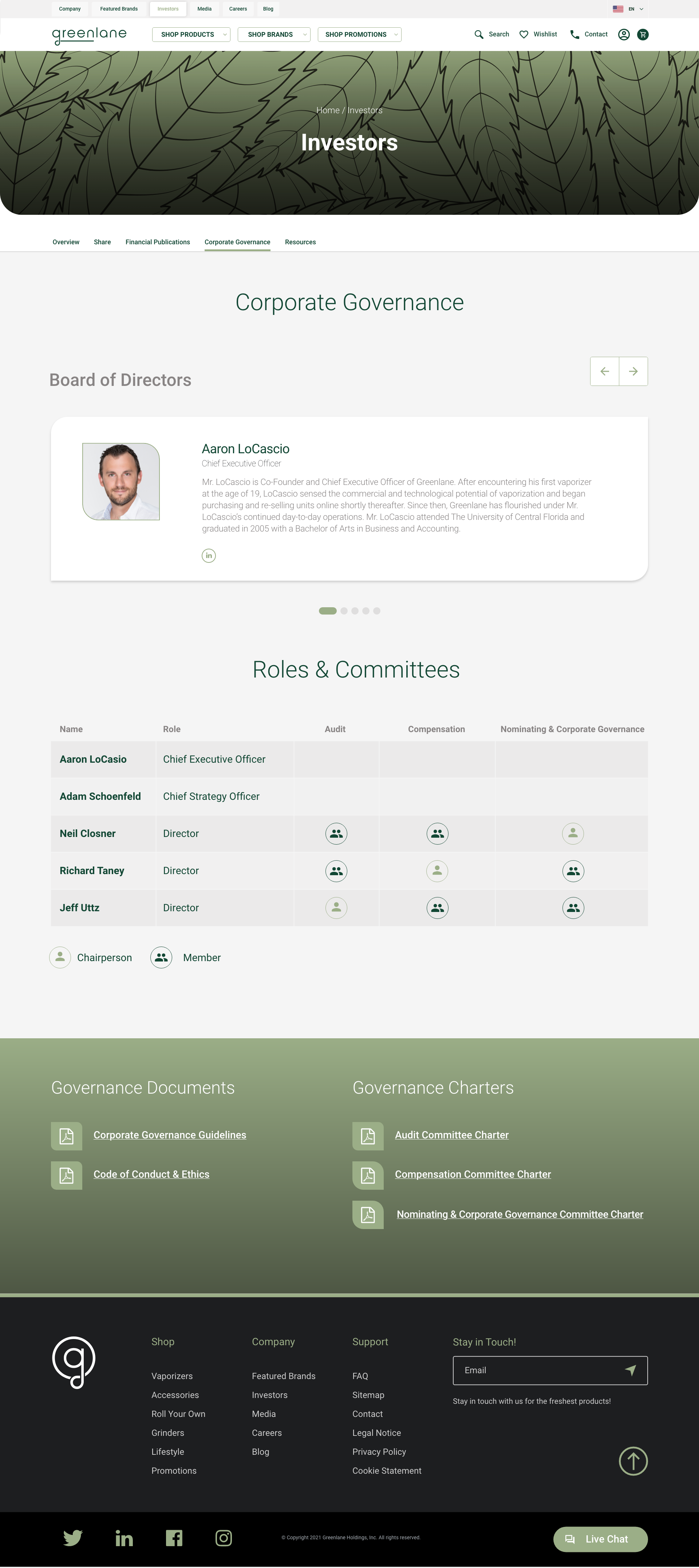Click the Wishlist heart icon
The width and height of the screenshot is (699, 1568).
[x=524, y=35]
